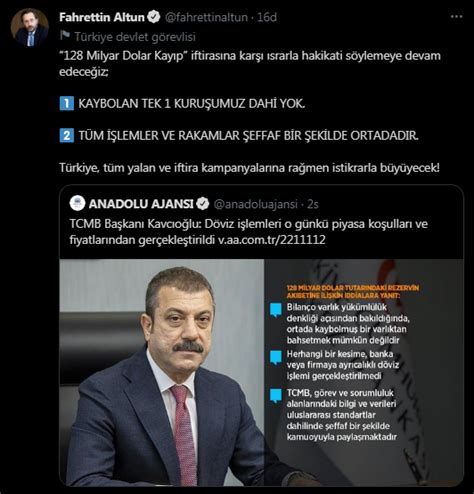Click the Türkiye devlet görevlisi label
The image size is (474, 494).
pyautogui.click(x=135, y=37)
